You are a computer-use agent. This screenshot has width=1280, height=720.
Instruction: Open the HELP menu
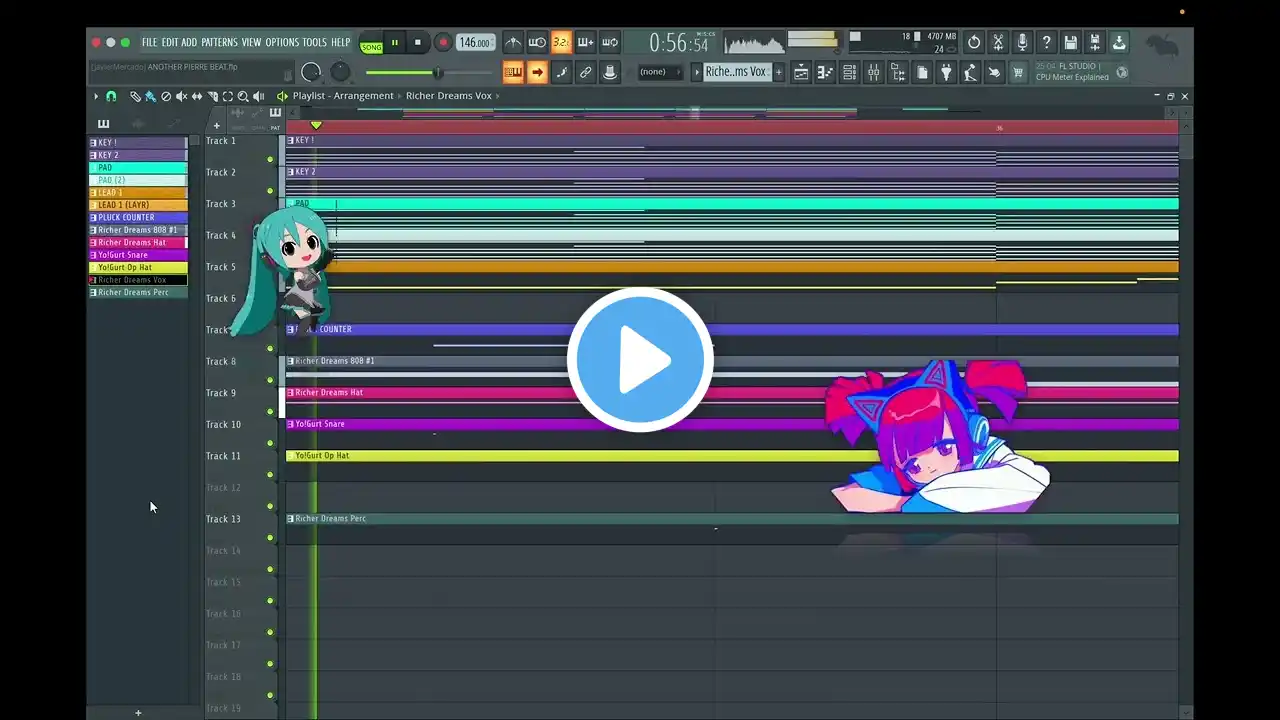[341, 42]
